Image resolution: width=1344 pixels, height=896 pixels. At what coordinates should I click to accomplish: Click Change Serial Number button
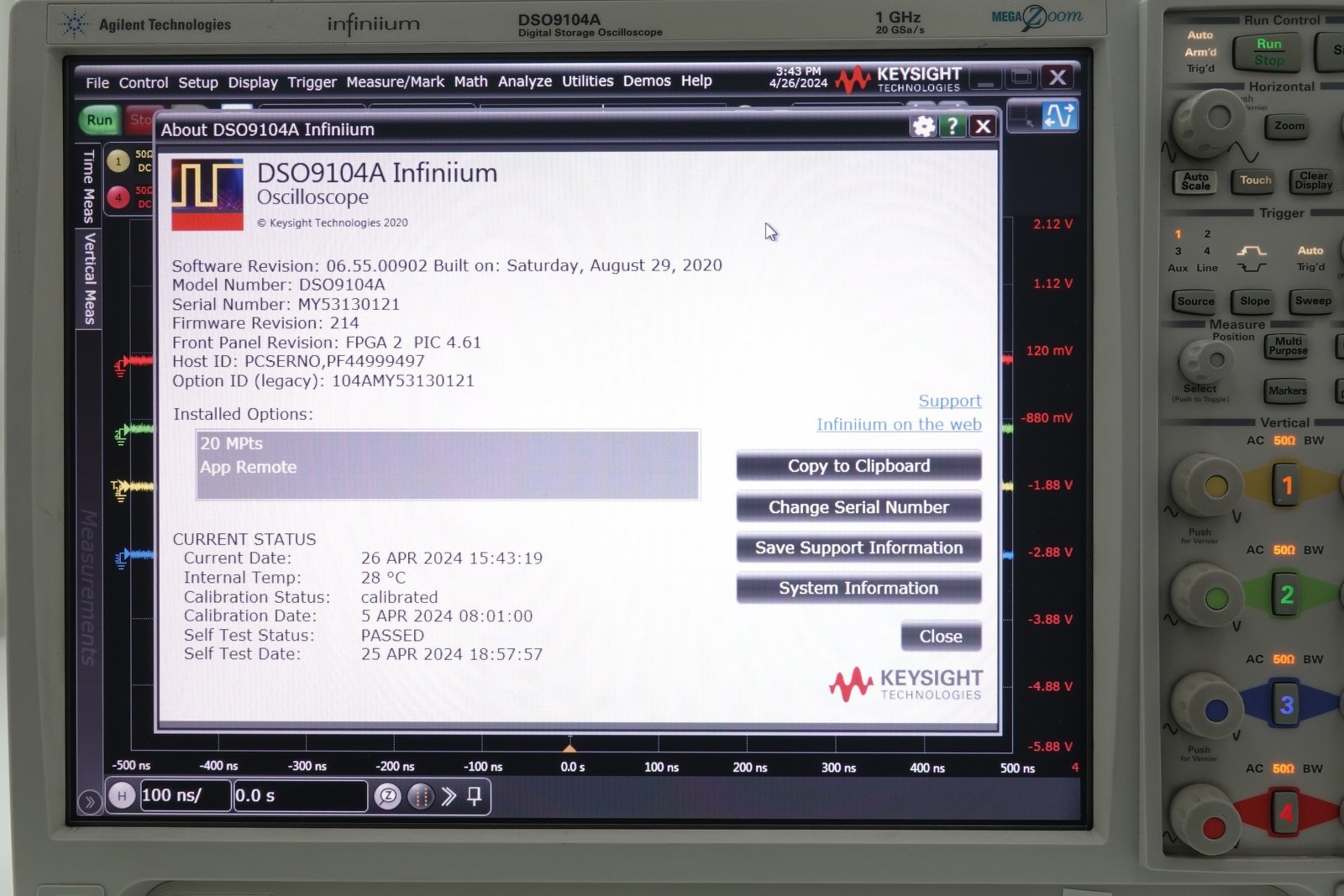[x=858, y=507]
